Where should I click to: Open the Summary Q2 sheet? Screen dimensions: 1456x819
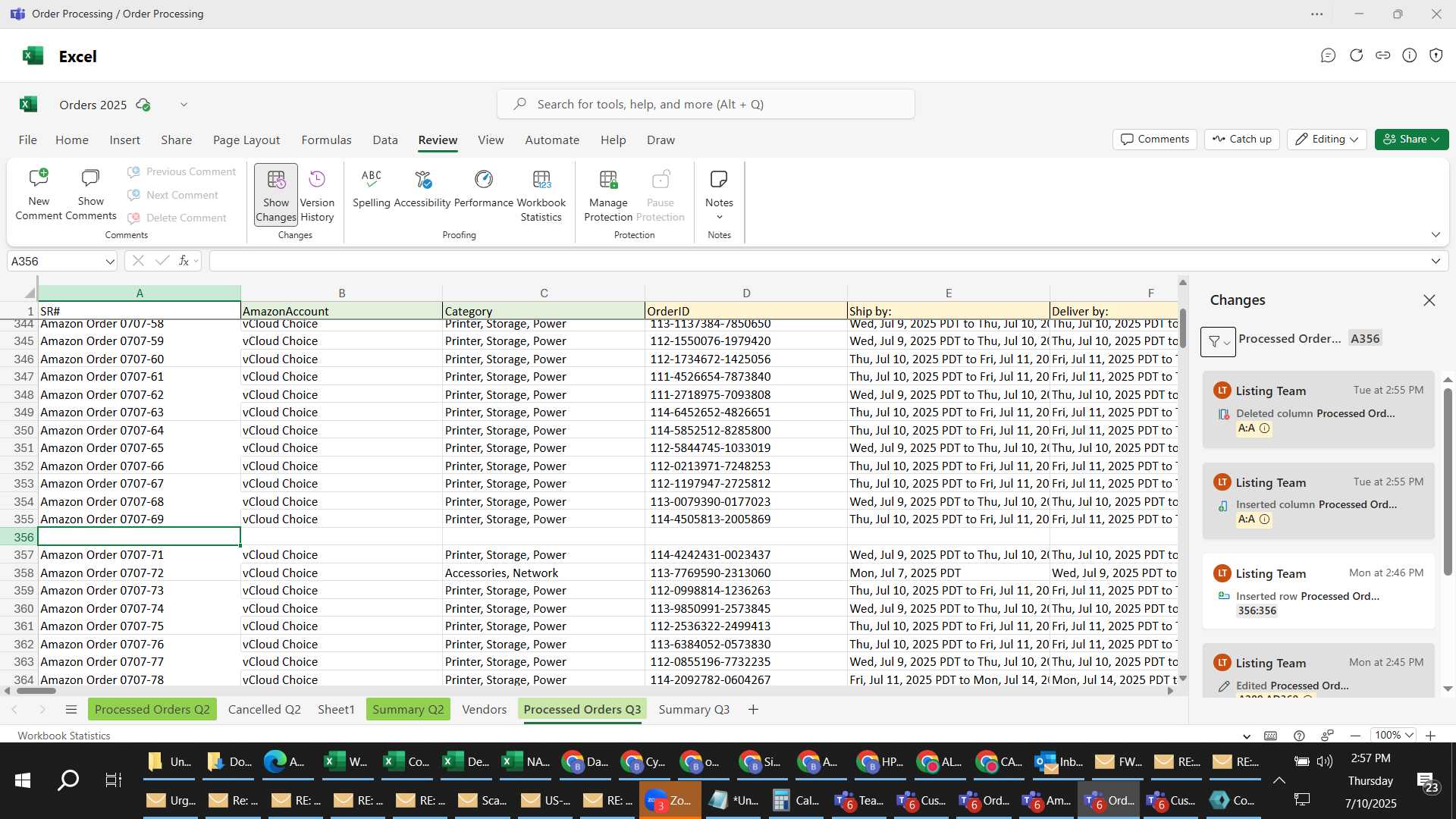[408, 710]
